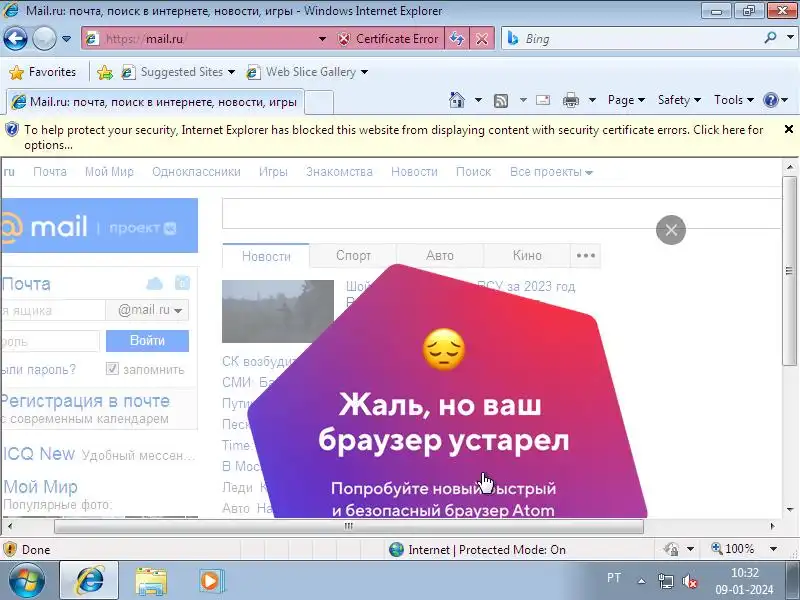Open the Safety menu

tap(679, 100)
